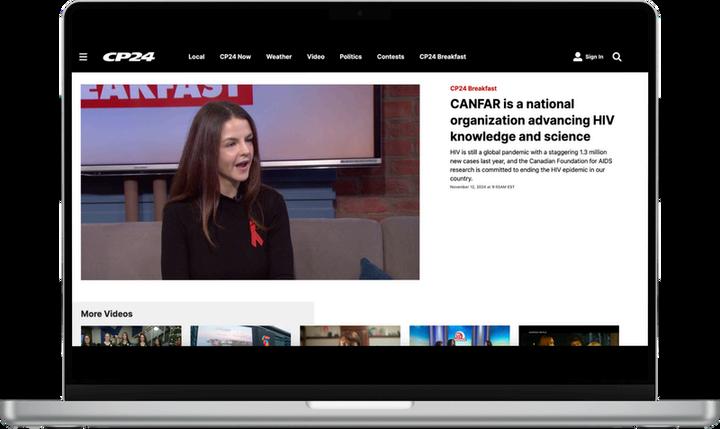
Task: Click the fifth More Videos thumbnail
Action: [x=568, y=335]
